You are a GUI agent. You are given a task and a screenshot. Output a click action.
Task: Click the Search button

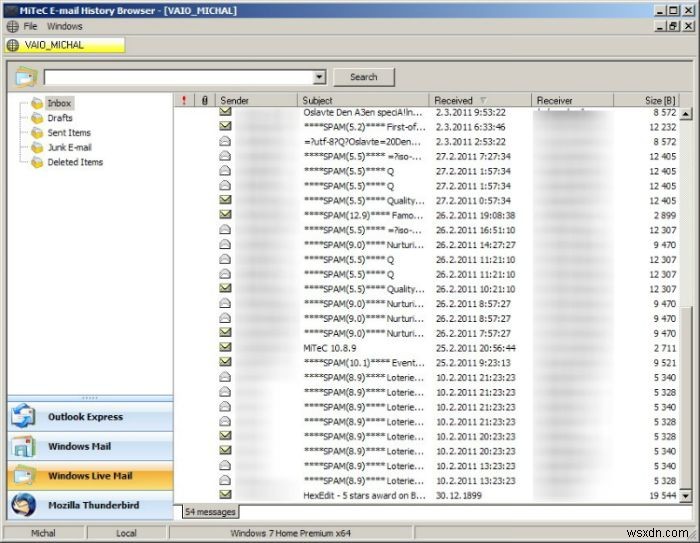pos(364,77)
